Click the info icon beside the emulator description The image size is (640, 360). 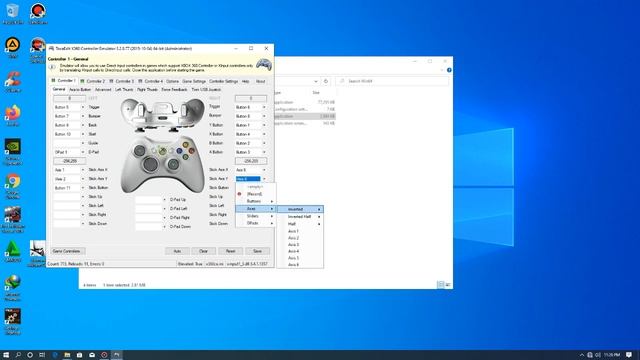click(52, 67)
